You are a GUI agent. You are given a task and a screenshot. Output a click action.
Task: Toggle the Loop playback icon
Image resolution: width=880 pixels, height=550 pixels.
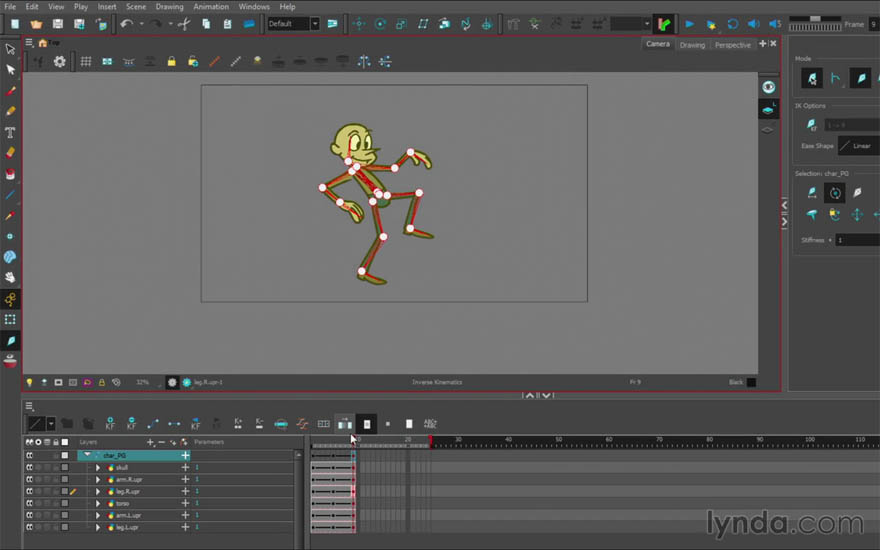(732, 24)
